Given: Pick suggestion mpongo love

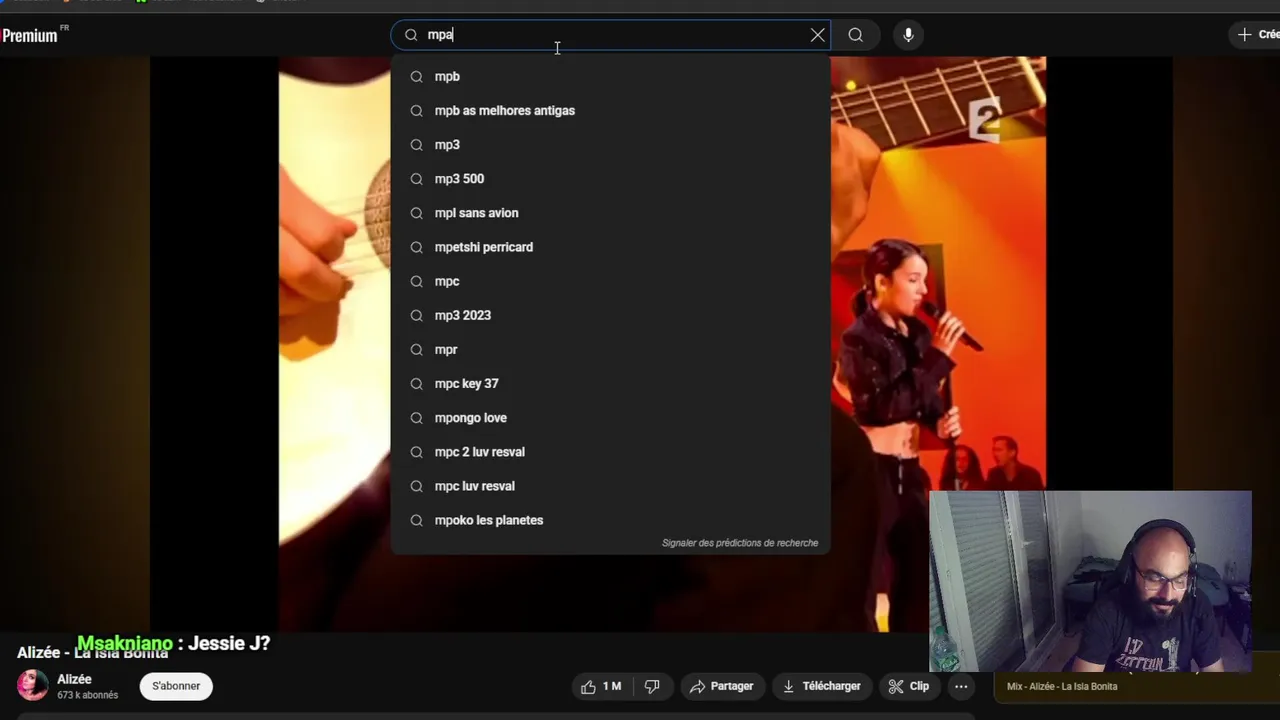Looking at the screenshot, I should [610, 418].
